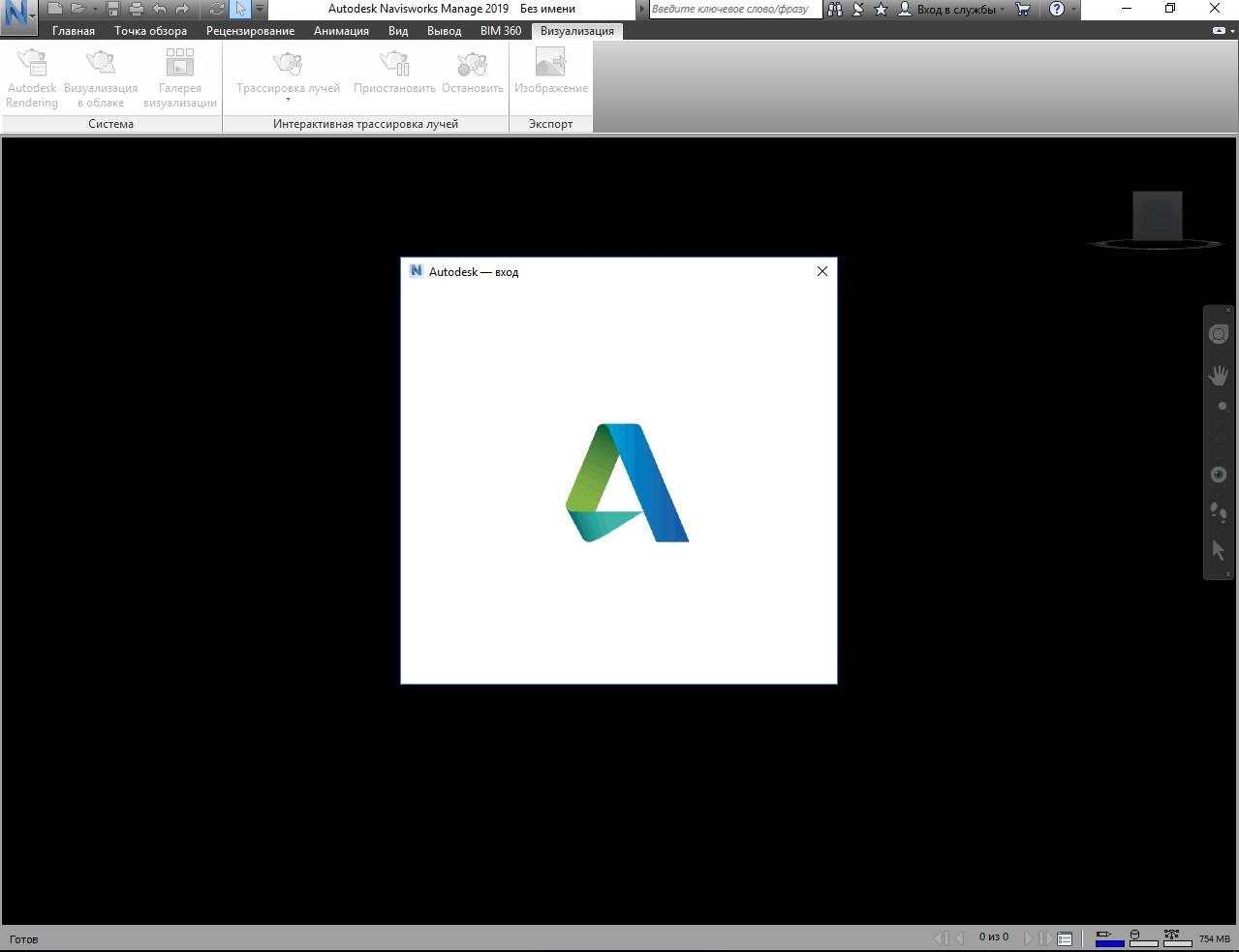Expand the Customize Quick Access Toolbar dropdown
Image resolution: width=1239 pixels, height=952 pixels.
260,9
